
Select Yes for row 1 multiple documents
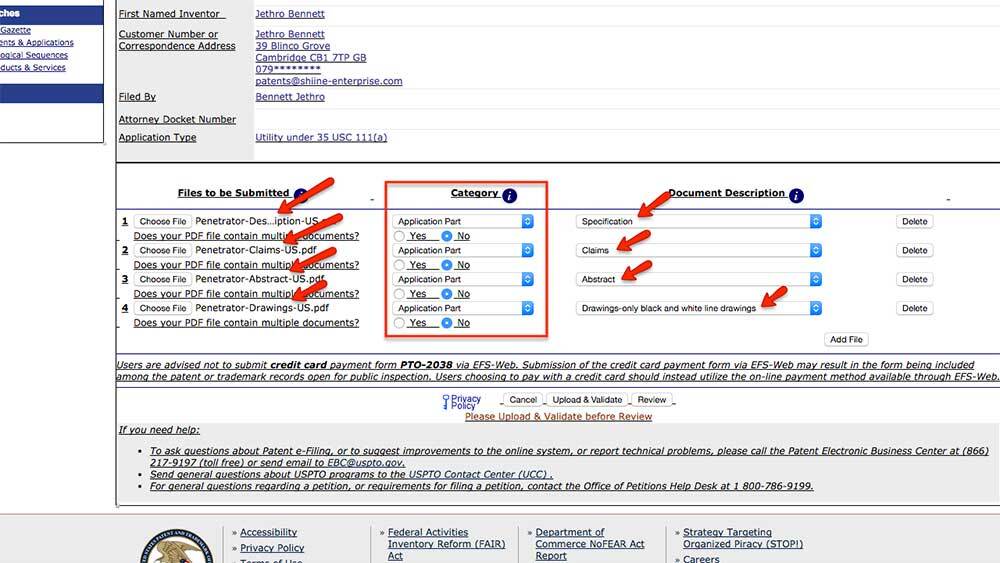[x=400, y=236]
